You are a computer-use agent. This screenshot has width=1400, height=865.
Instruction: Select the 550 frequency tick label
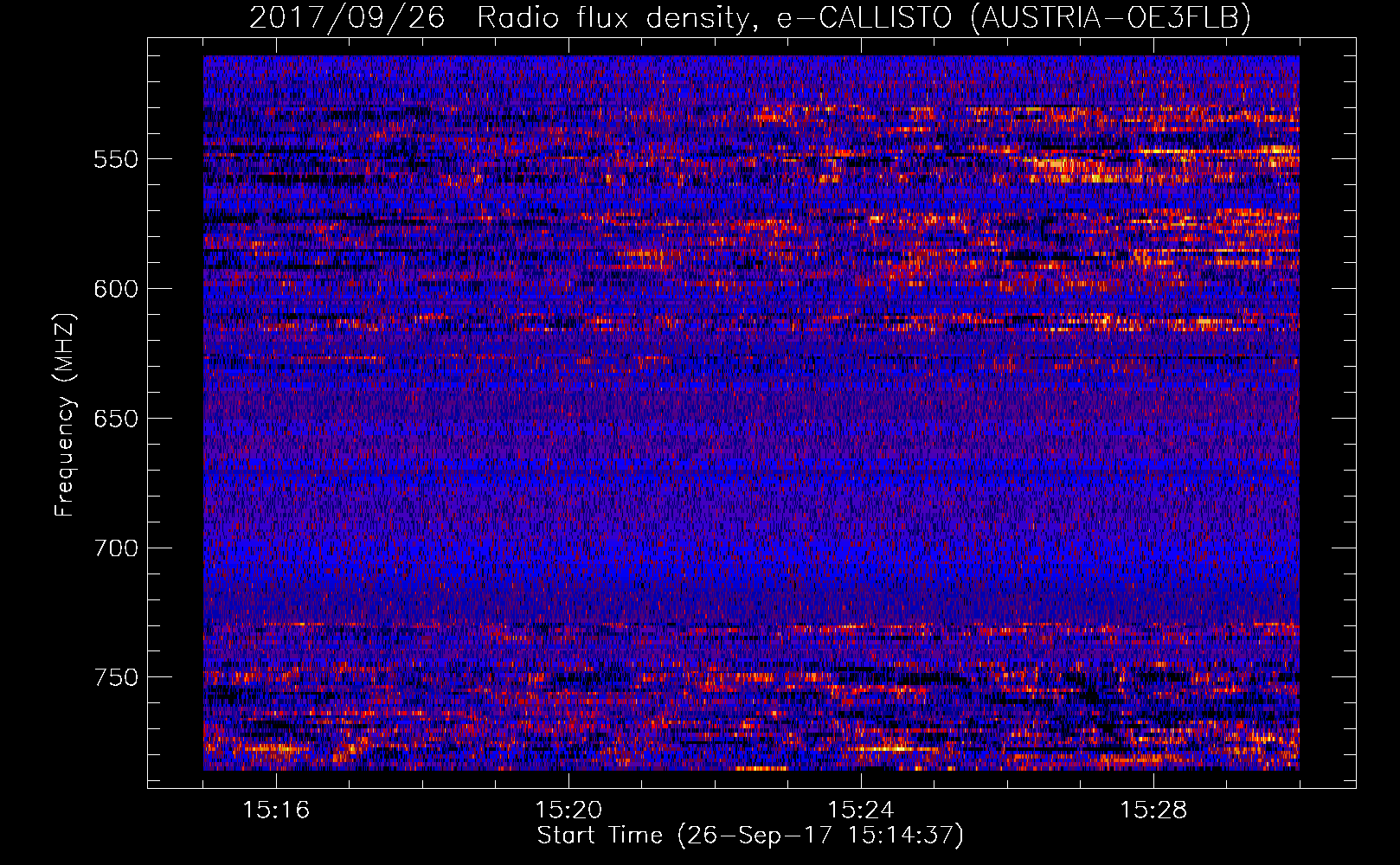(117, 159)
